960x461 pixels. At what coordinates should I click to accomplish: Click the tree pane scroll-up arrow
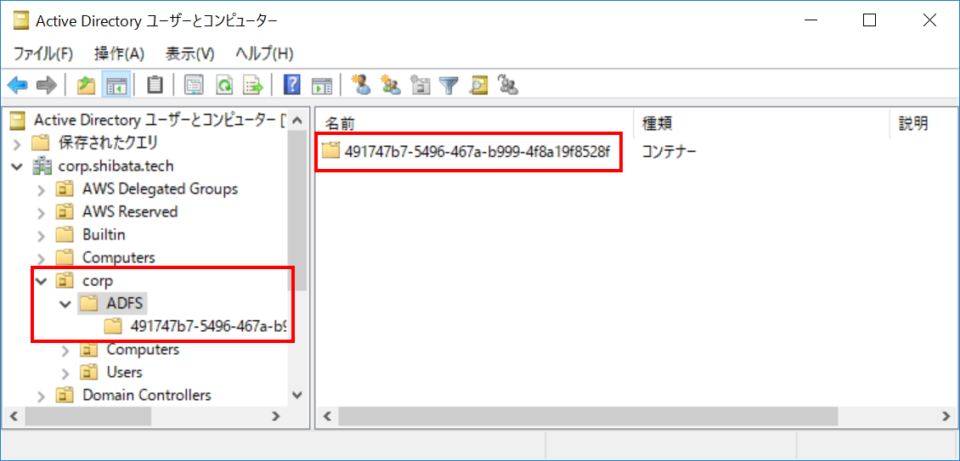click(298, 120)
